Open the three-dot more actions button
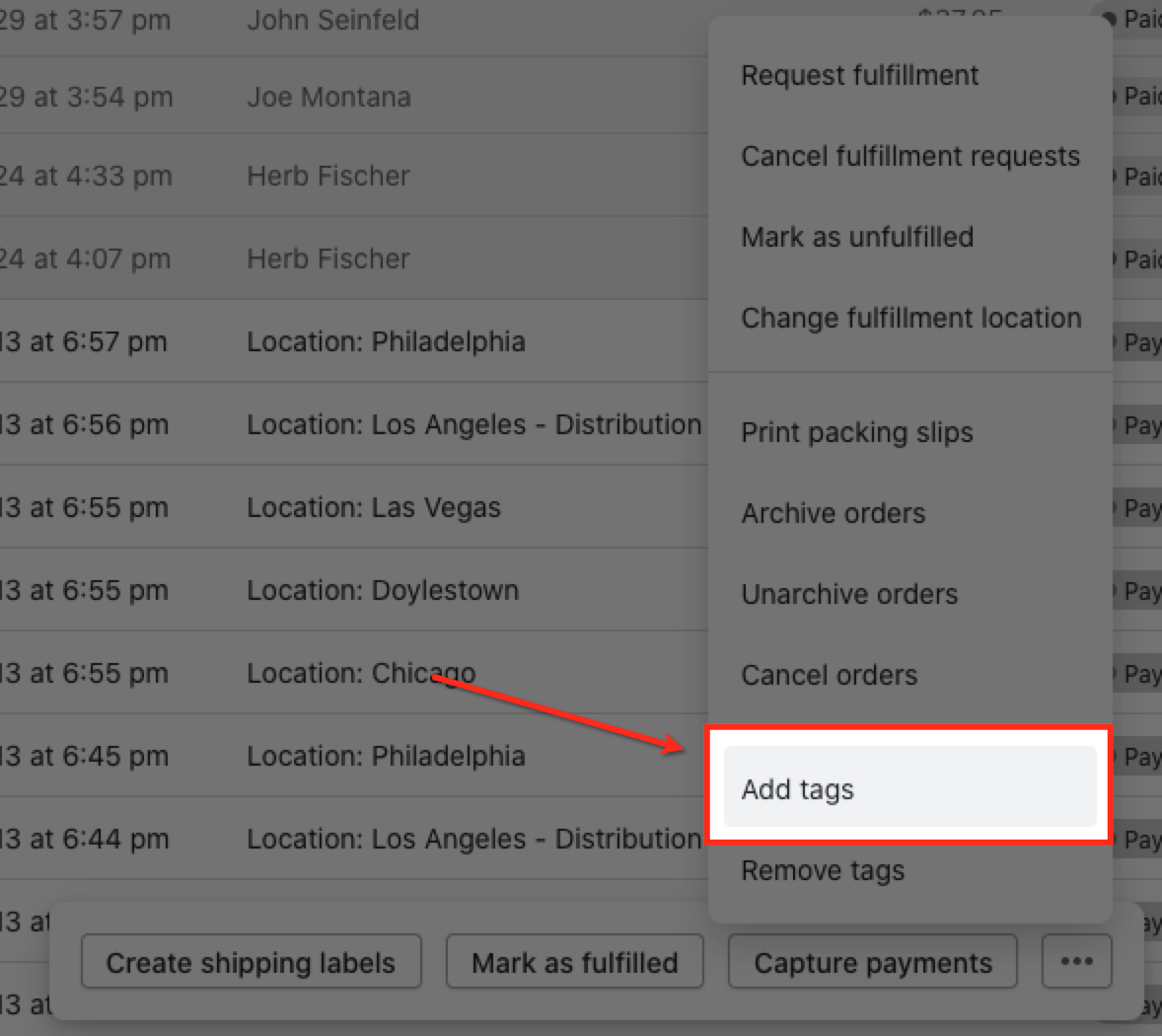 tap(1076, 961)
